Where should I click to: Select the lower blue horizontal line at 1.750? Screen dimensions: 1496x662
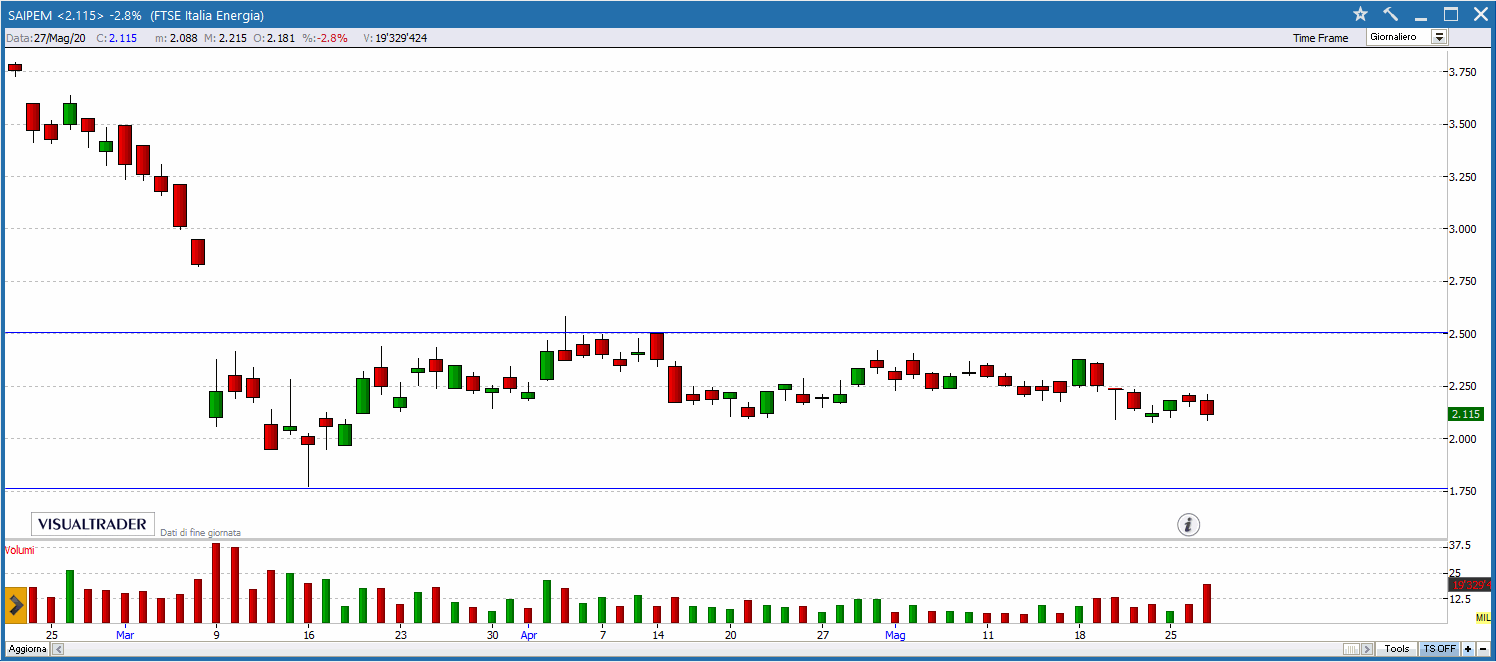point(724,489)
